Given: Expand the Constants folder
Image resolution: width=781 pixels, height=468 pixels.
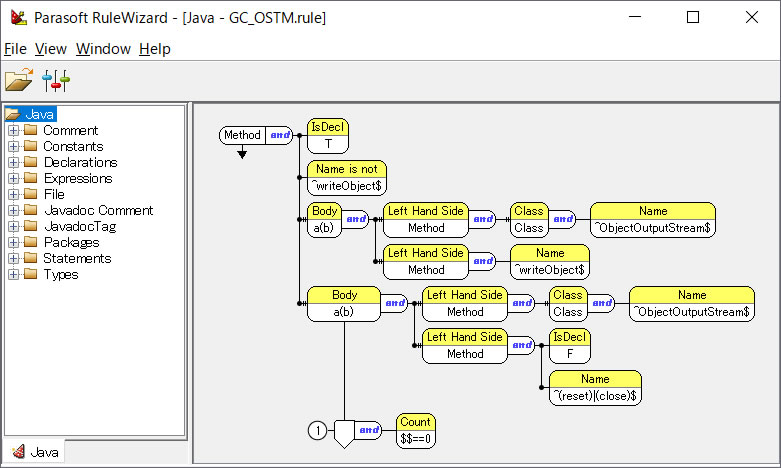Looking at the screenshot, I should click(x=13, y=146).
